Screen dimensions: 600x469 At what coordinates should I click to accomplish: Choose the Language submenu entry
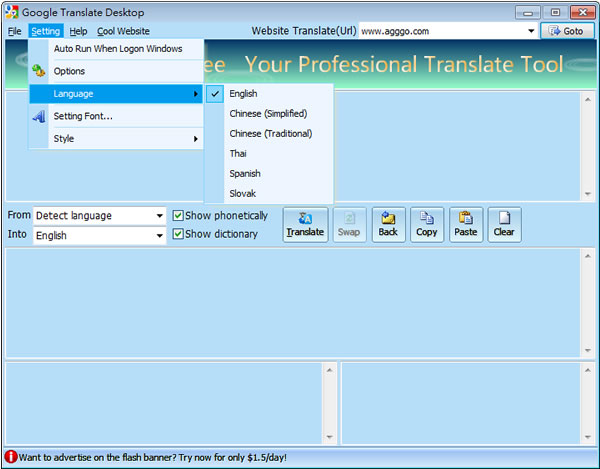click(x=116, y=94)
